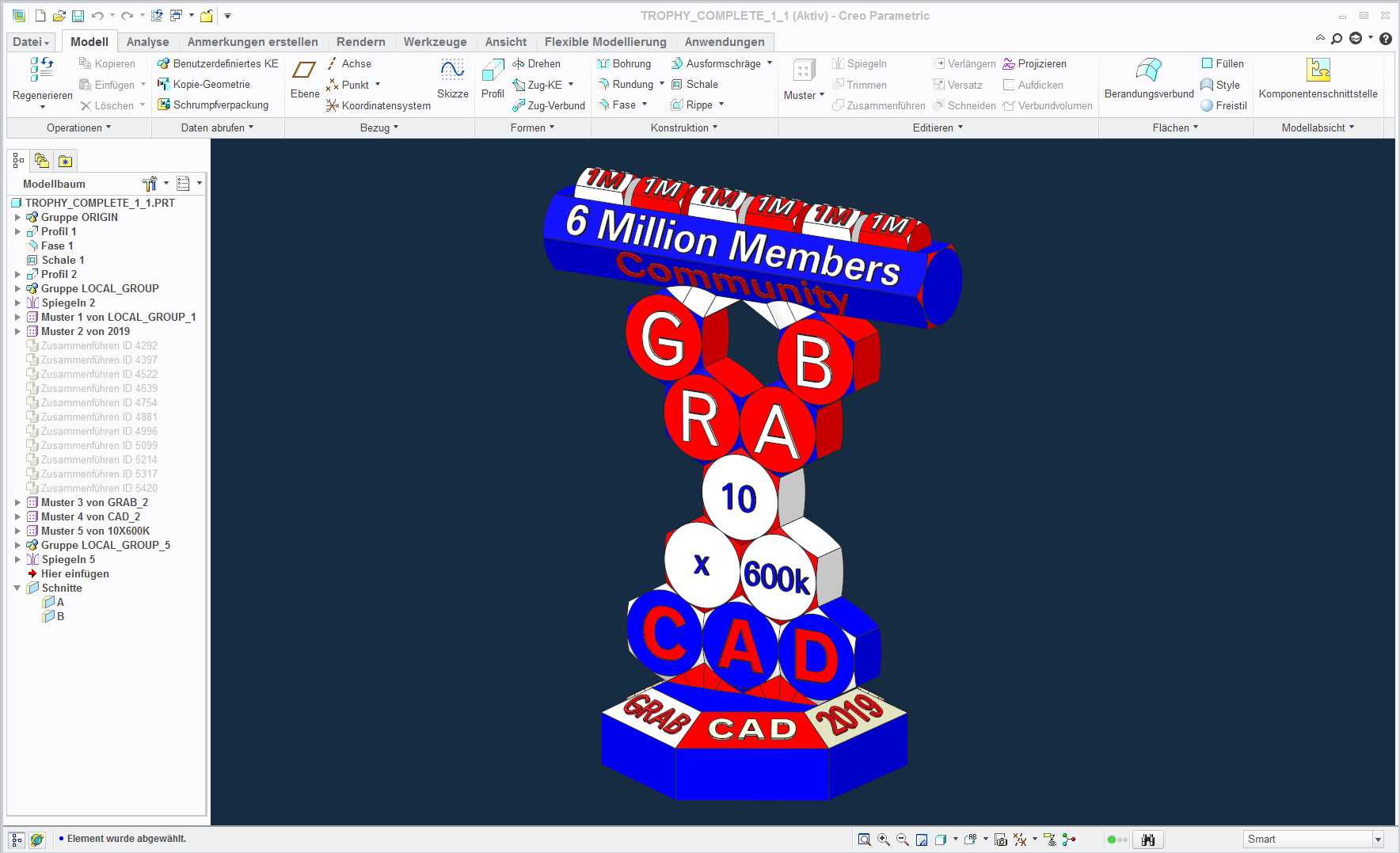Viewport: 1400px width, 853px height.
Task: Insert a Koordinatensystem
Action: pyautogui.click(x=379, y=105)
